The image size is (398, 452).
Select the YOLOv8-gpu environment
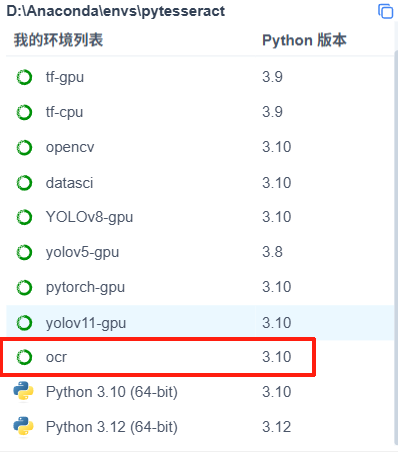point(200,217)
